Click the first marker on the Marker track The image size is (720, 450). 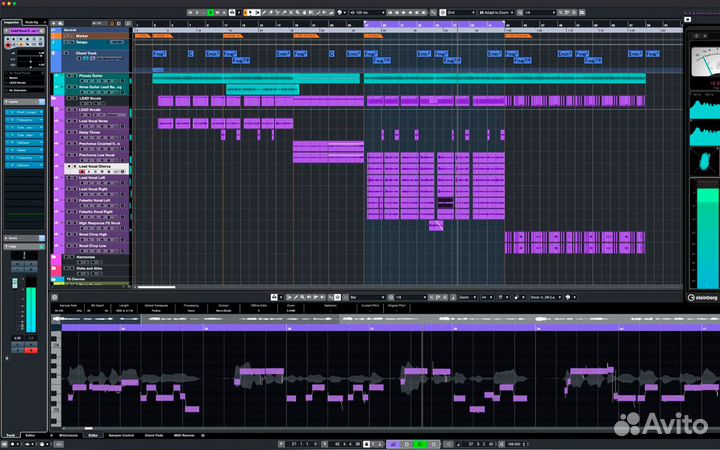142,36
